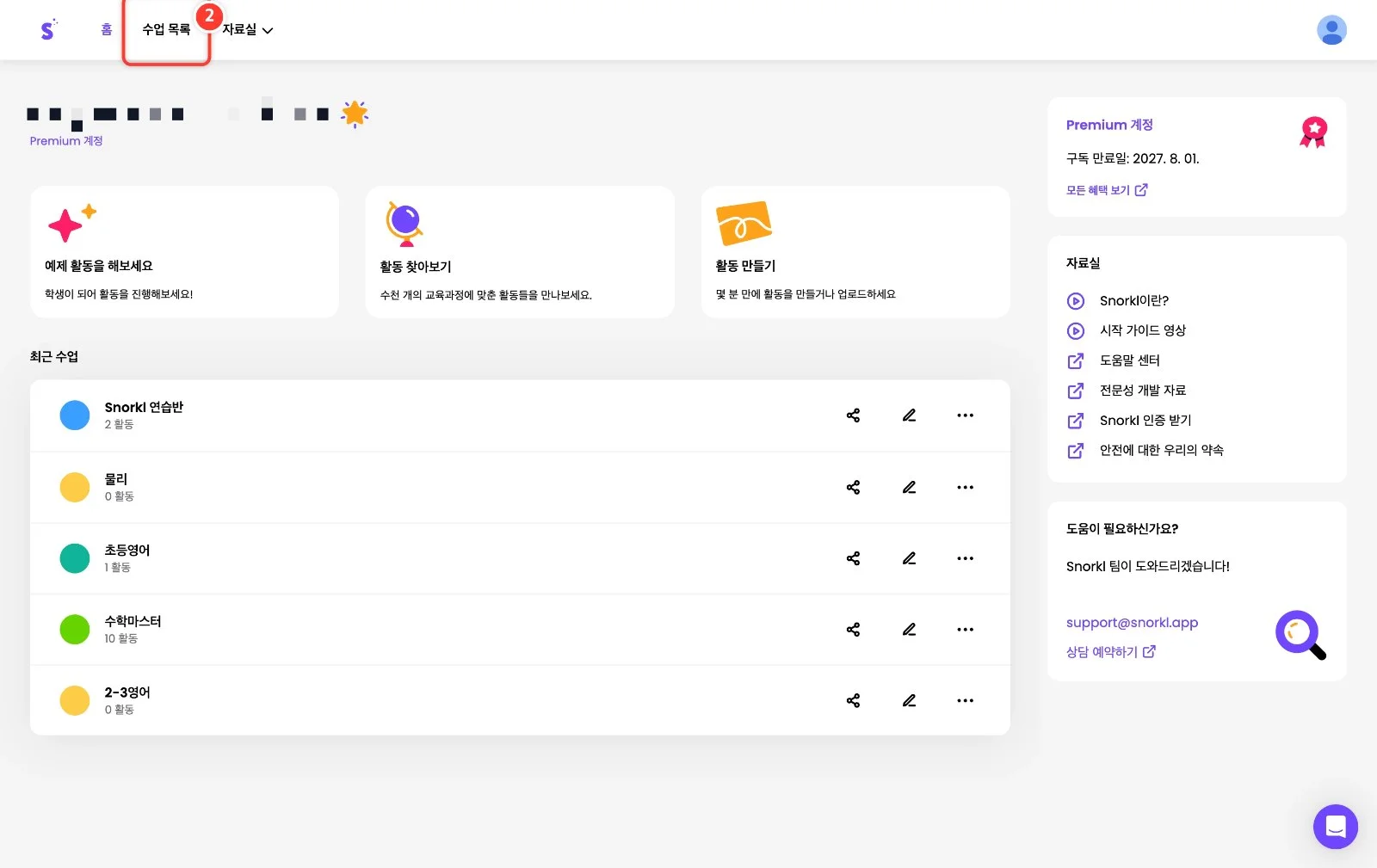Open more options for 물리

(966, 487)
